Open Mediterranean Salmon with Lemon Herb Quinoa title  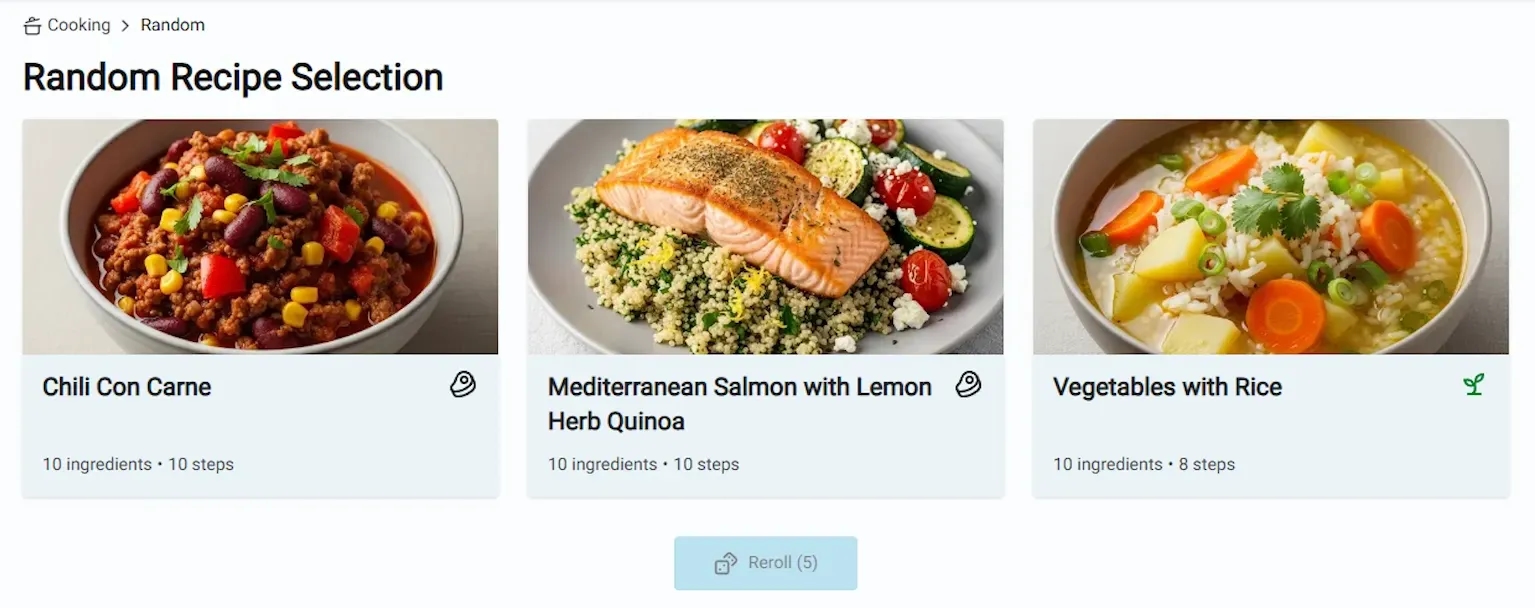pyautogui.click(x=739, y=403)
